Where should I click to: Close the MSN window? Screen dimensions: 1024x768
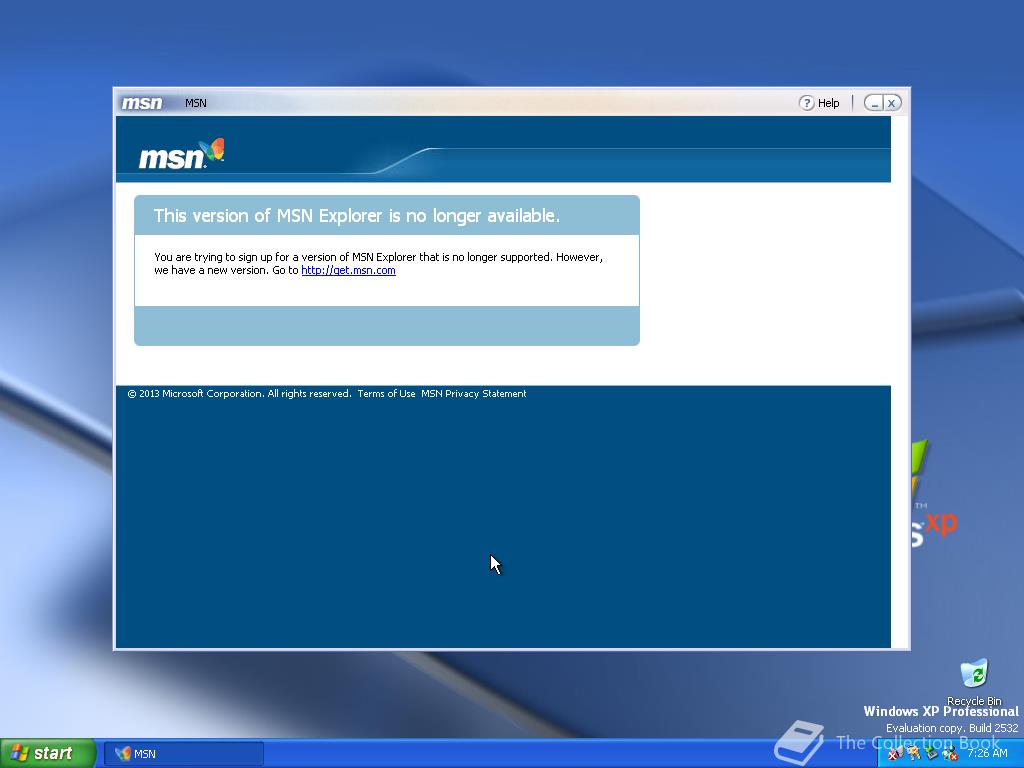[892, 103]
